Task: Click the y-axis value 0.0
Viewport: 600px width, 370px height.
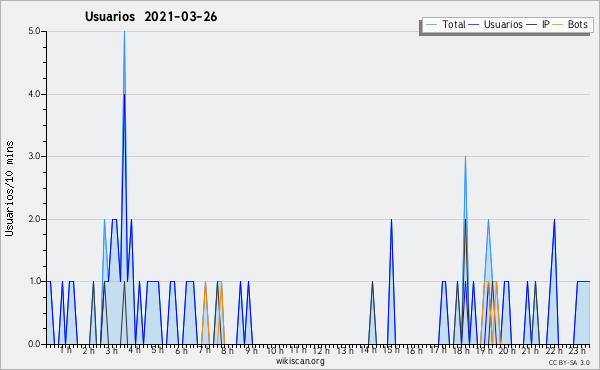Action: pos(34,344)
